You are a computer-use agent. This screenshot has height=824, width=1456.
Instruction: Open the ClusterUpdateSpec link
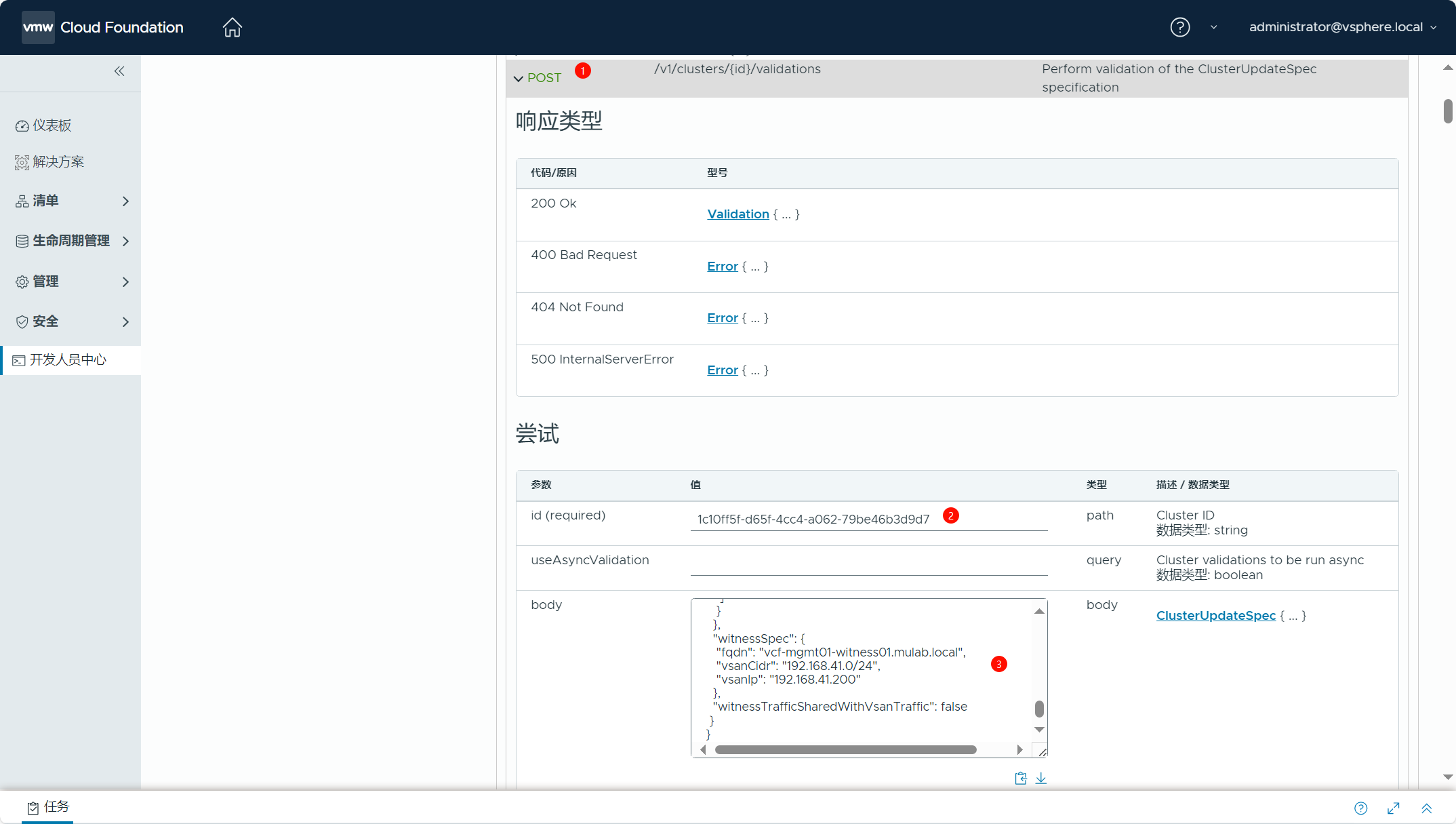click(1215, 616)
